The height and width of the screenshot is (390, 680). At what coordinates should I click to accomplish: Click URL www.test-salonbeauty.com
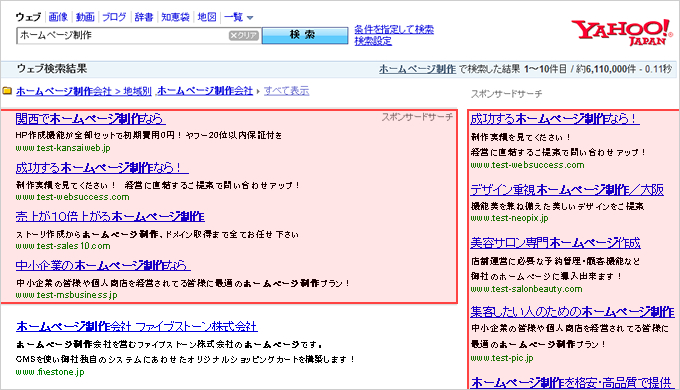click(526, 289)
